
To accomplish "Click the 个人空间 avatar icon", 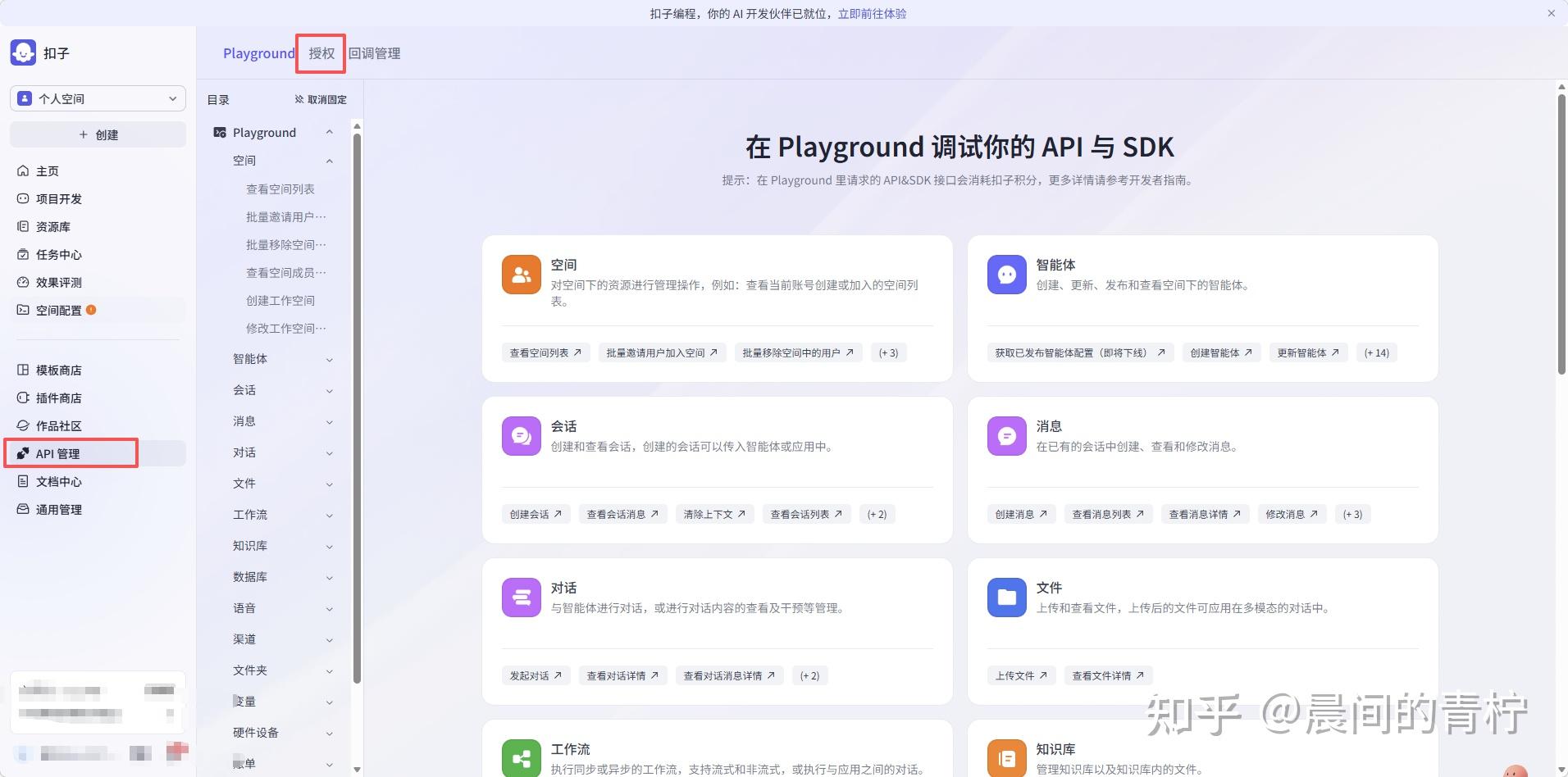I will click(x=25, y=98).
